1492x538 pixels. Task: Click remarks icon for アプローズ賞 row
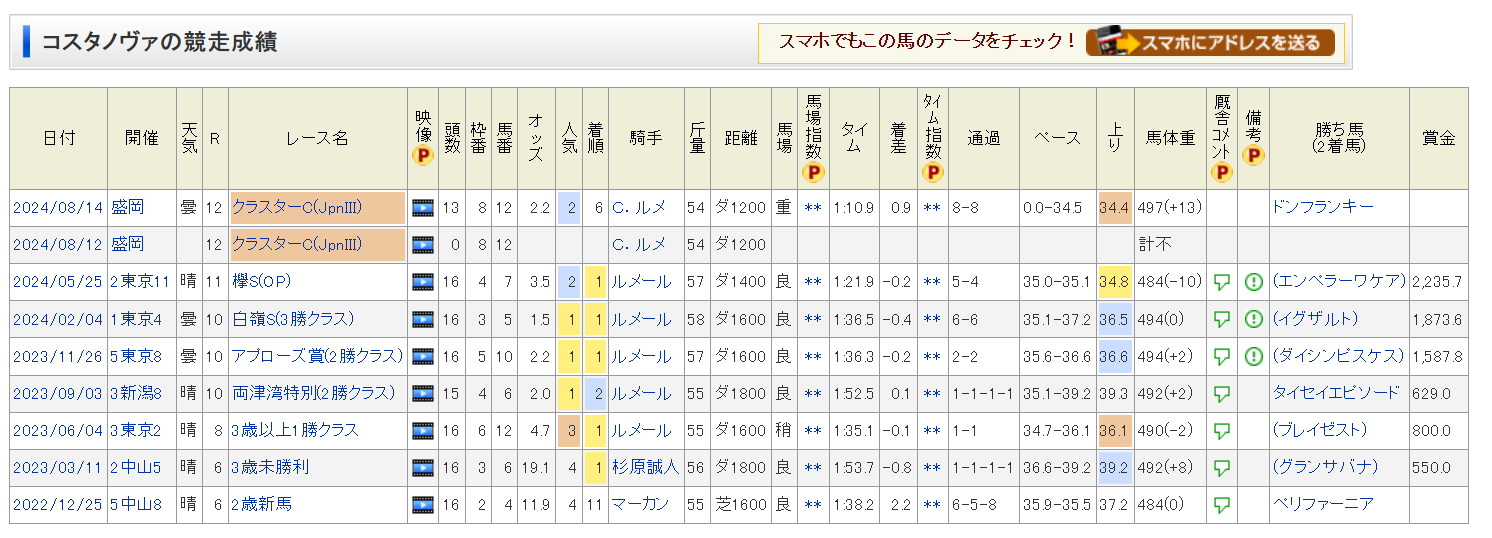1254,356
